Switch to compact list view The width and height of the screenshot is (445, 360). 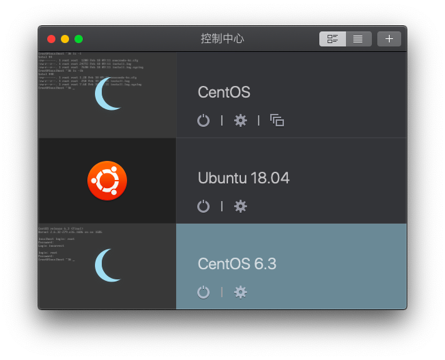point(358,39)
